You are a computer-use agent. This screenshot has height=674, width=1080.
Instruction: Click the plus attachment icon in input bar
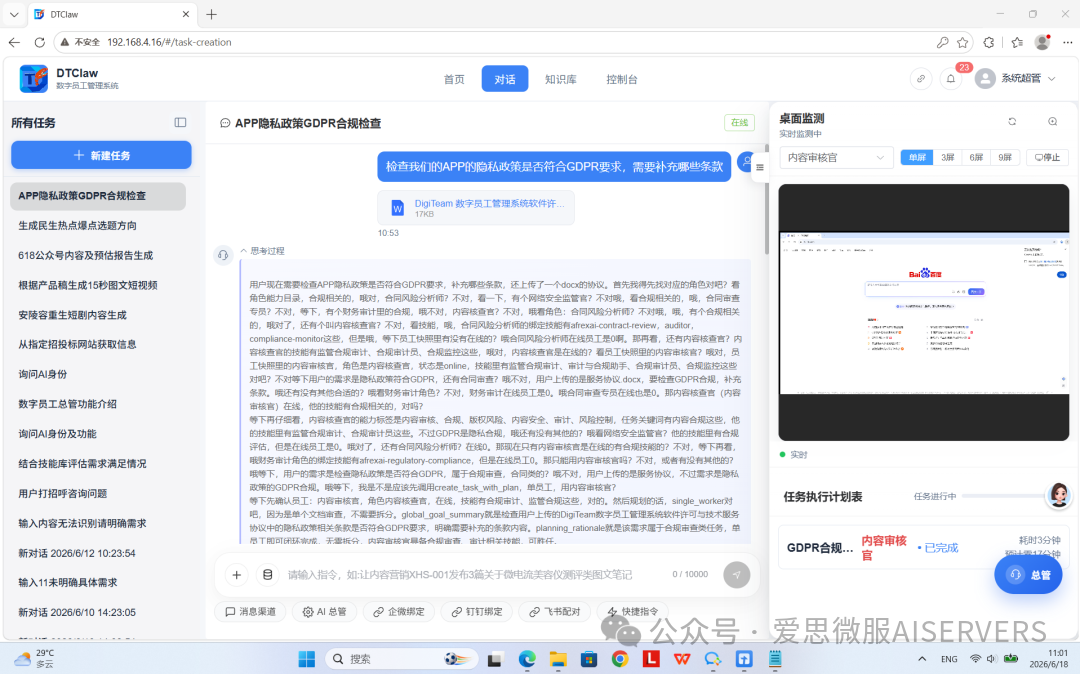pos(236,574)
